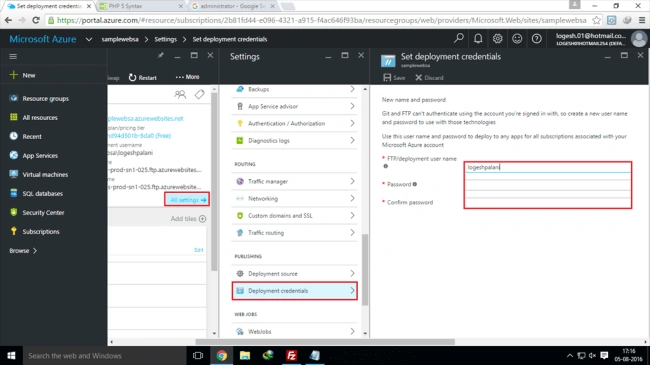Click the tags icon in app blade
Viewport: 650px width, 365px height.
[x=199, y=95]
